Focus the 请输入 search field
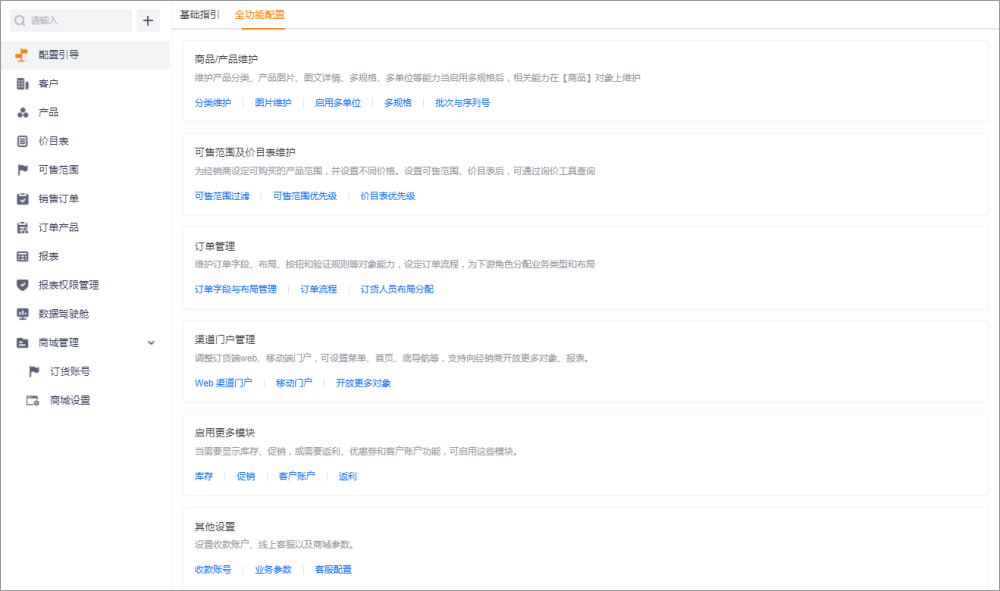 71,20
